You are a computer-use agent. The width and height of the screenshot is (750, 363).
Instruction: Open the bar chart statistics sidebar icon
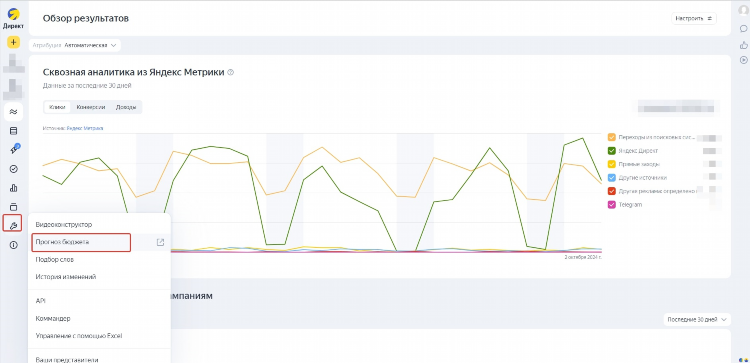click(13, 188)
